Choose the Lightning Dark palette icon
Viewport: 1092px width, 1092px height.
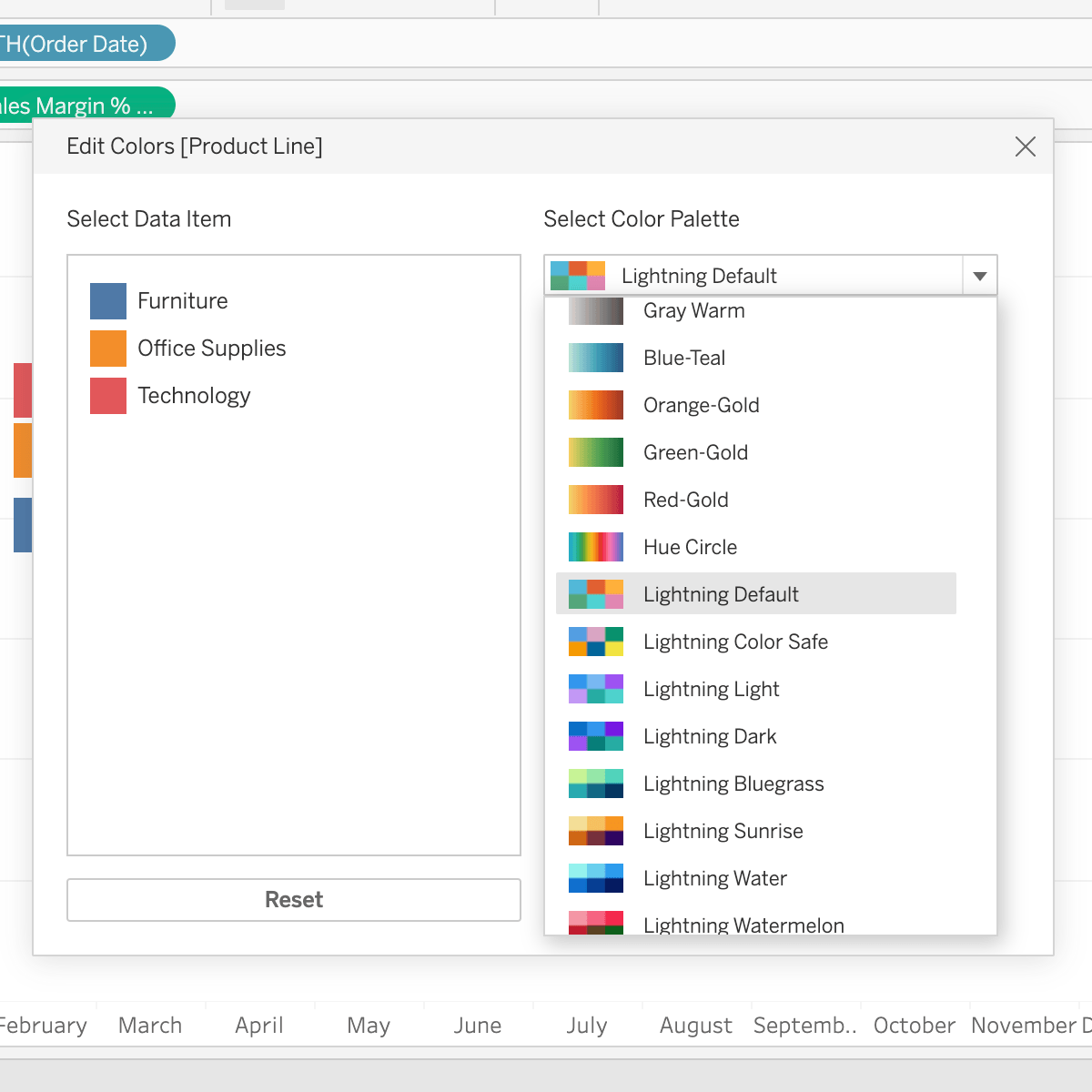(596, 736)
